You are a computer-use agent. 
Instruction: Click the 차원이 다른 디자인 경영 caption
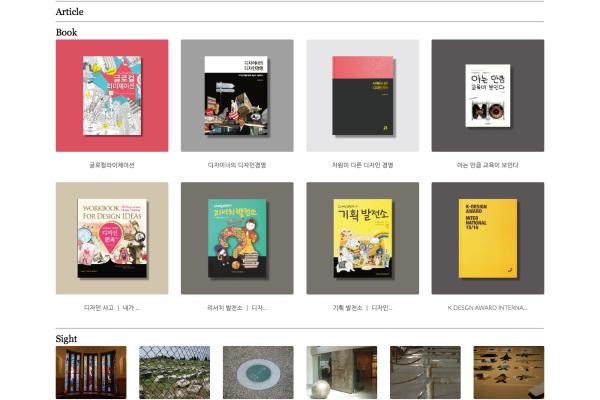[x=362, y=165]
